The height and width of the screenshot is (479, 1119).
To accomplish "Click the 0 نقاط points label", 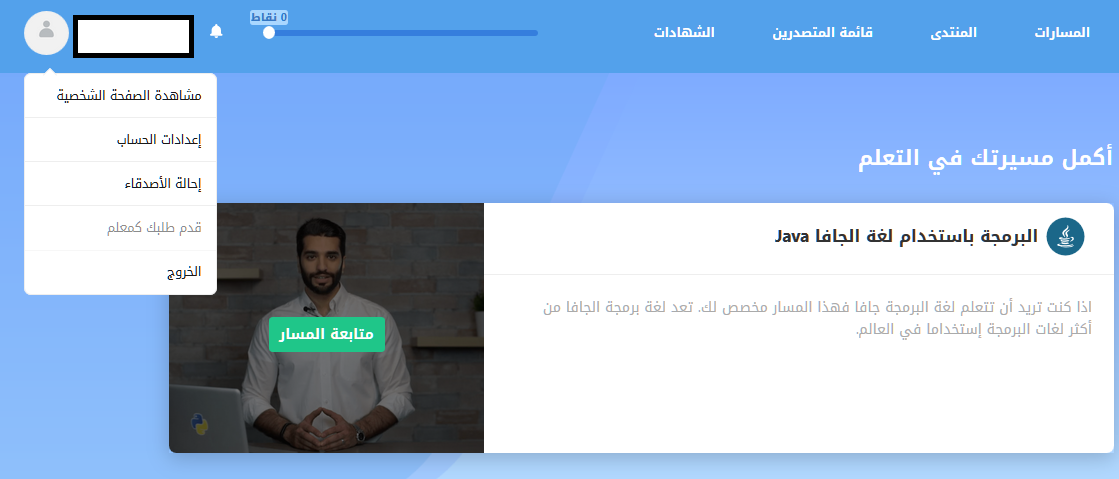I will (269, 16).
